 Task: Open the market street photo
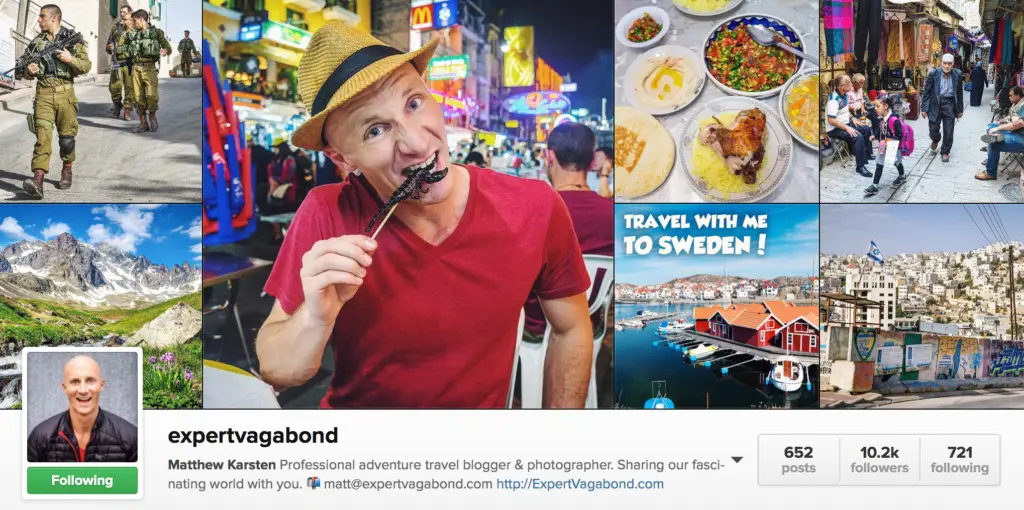(x=922, y=101)
